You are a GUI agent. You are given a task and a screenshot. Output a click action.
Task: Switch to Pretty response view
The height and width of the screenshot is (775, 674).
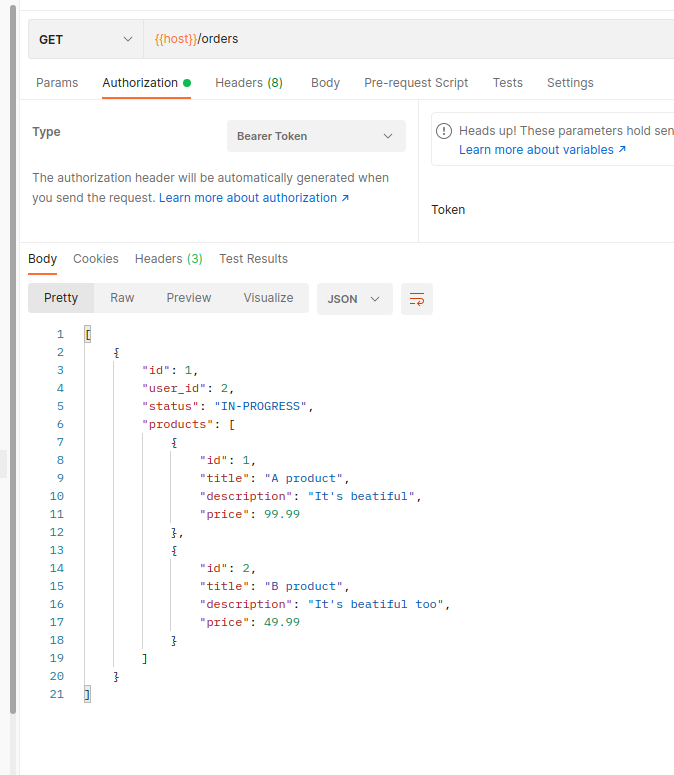coord(61,298)
